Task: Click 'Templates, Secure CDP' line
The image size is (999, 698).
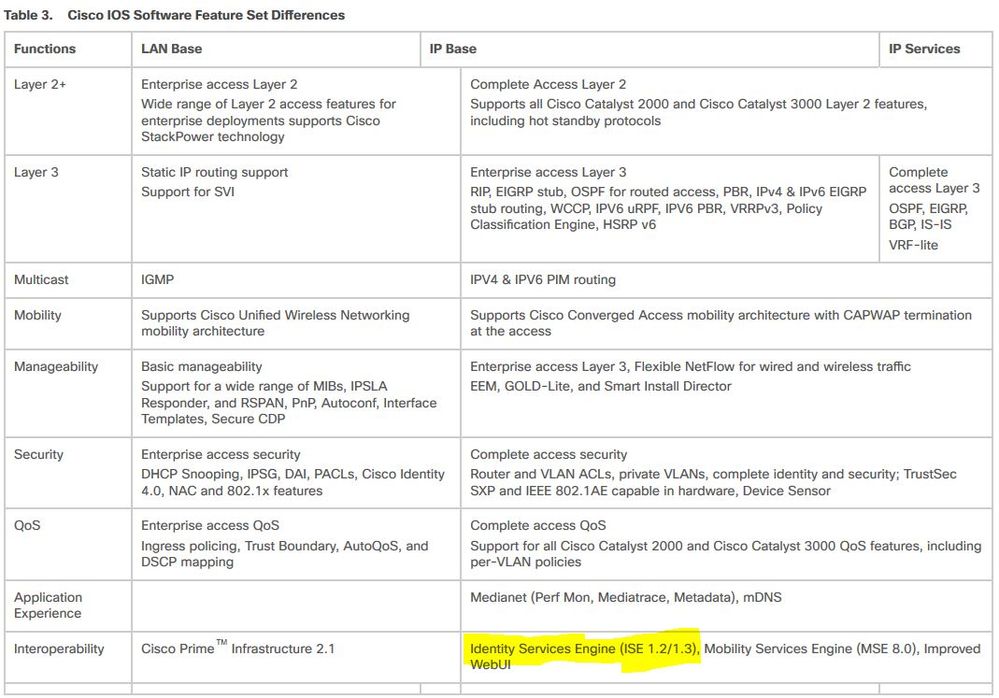Action: coord(213,418)
